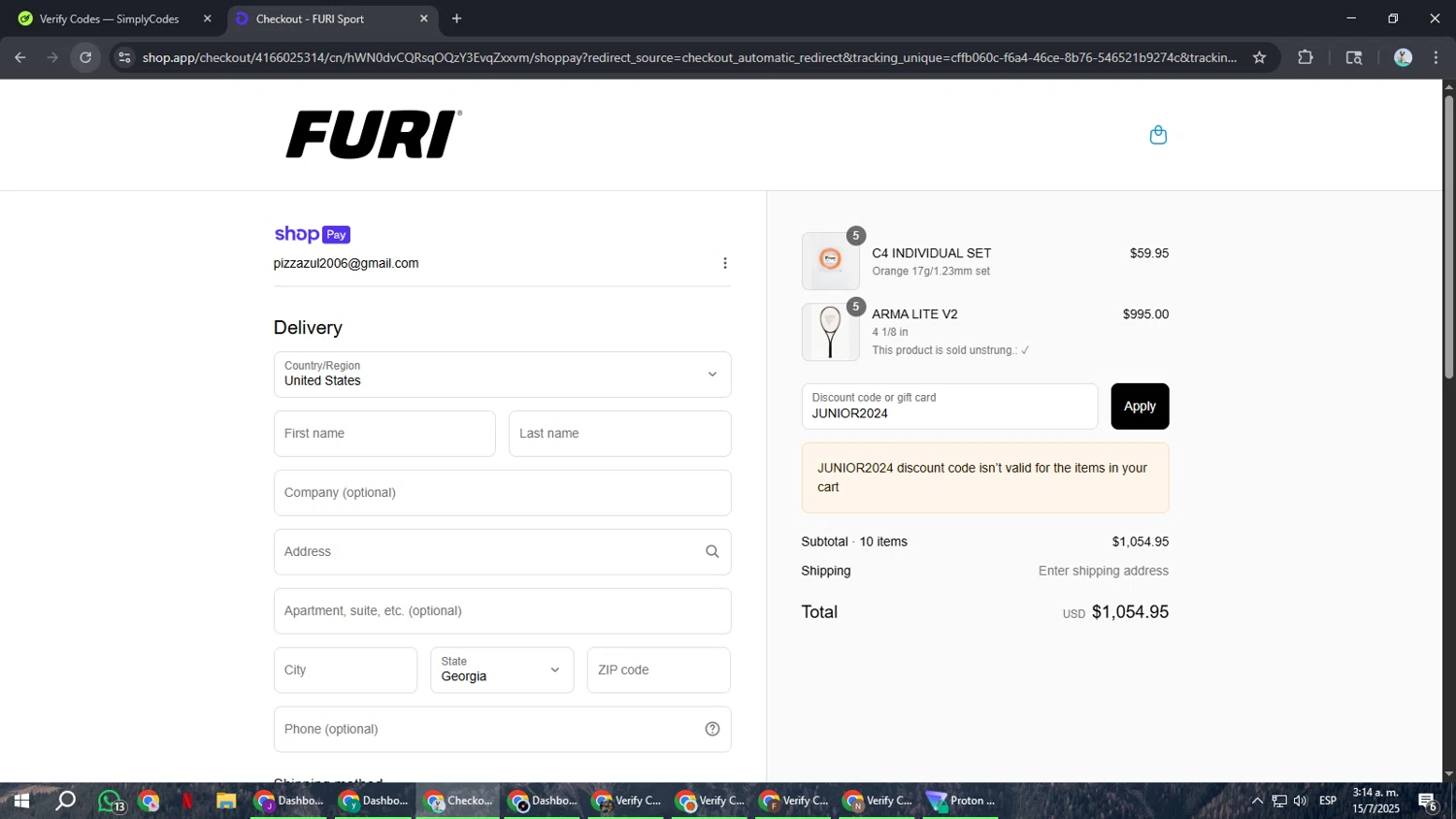Click the phone field help question icon

coord(712,729)
